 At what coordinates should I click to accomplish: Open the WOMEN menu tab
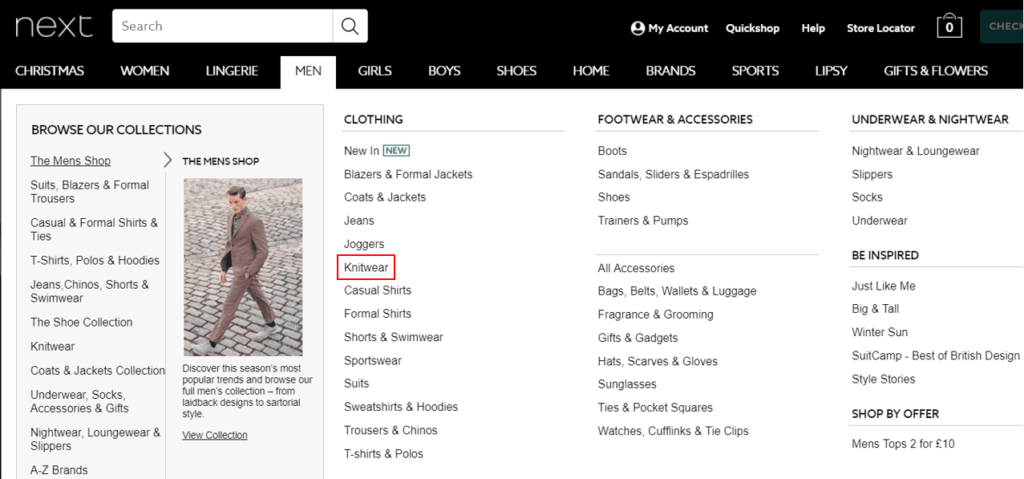point(144,71)
